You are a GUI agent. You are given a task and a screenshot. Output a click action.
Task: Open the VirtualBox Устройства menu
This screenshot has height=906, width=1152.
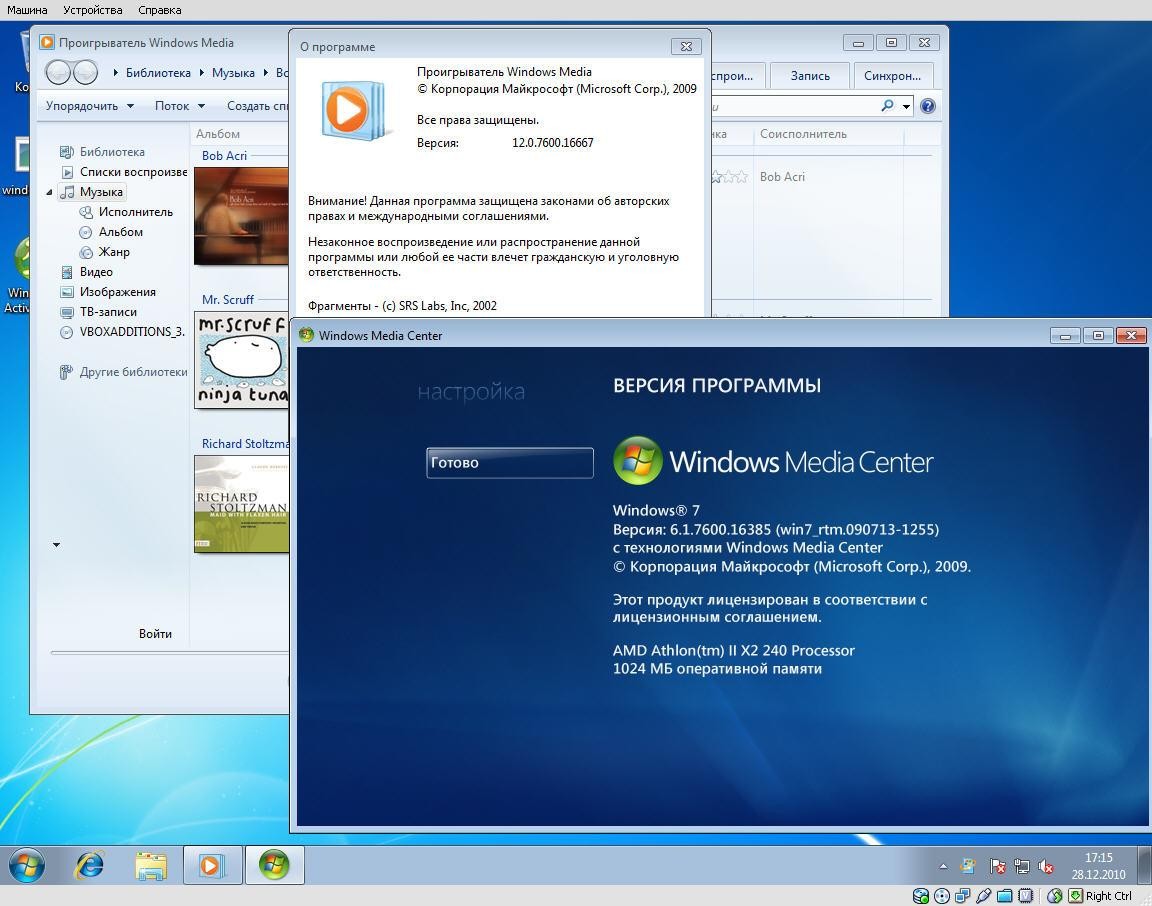(93, 10)
